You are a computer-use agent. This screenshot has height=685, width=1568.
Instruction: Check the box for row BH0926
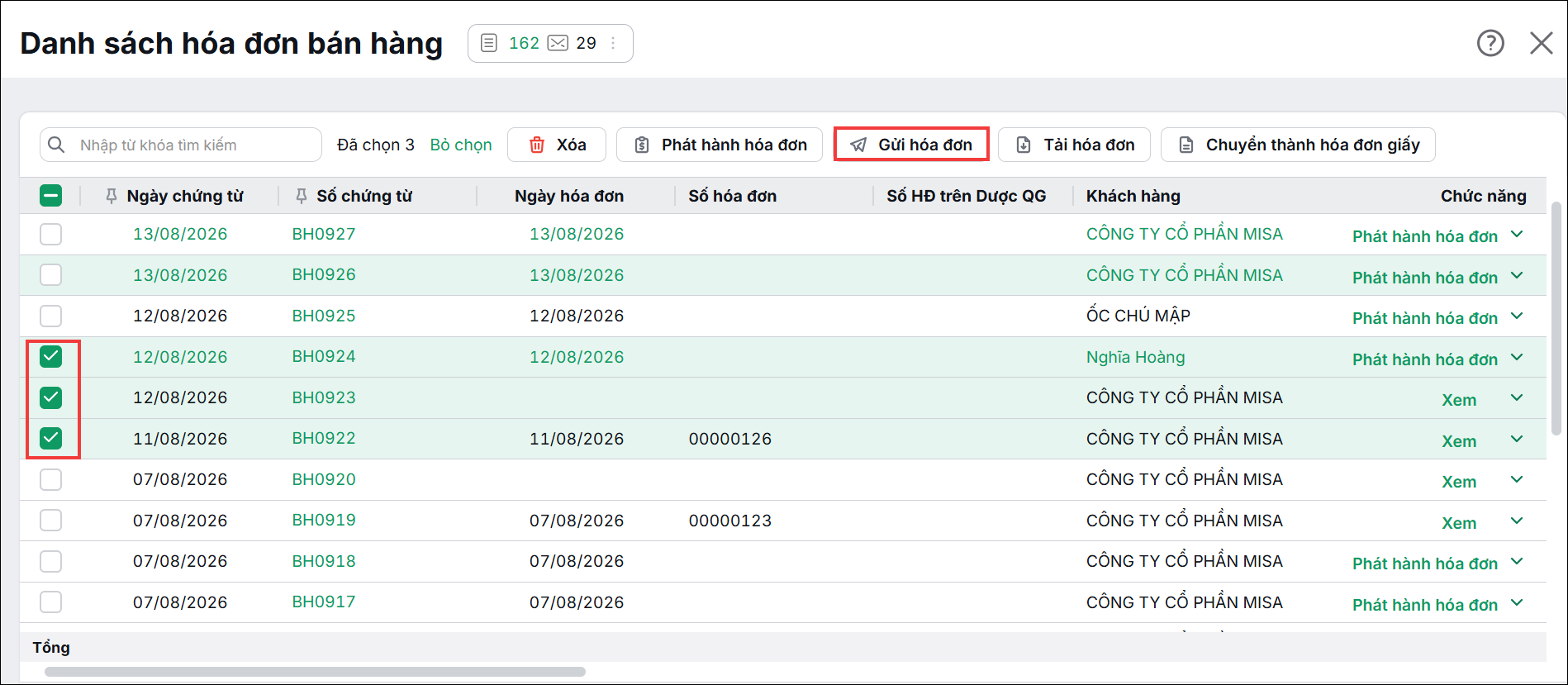pyautogui.click(x=51, y=274)
